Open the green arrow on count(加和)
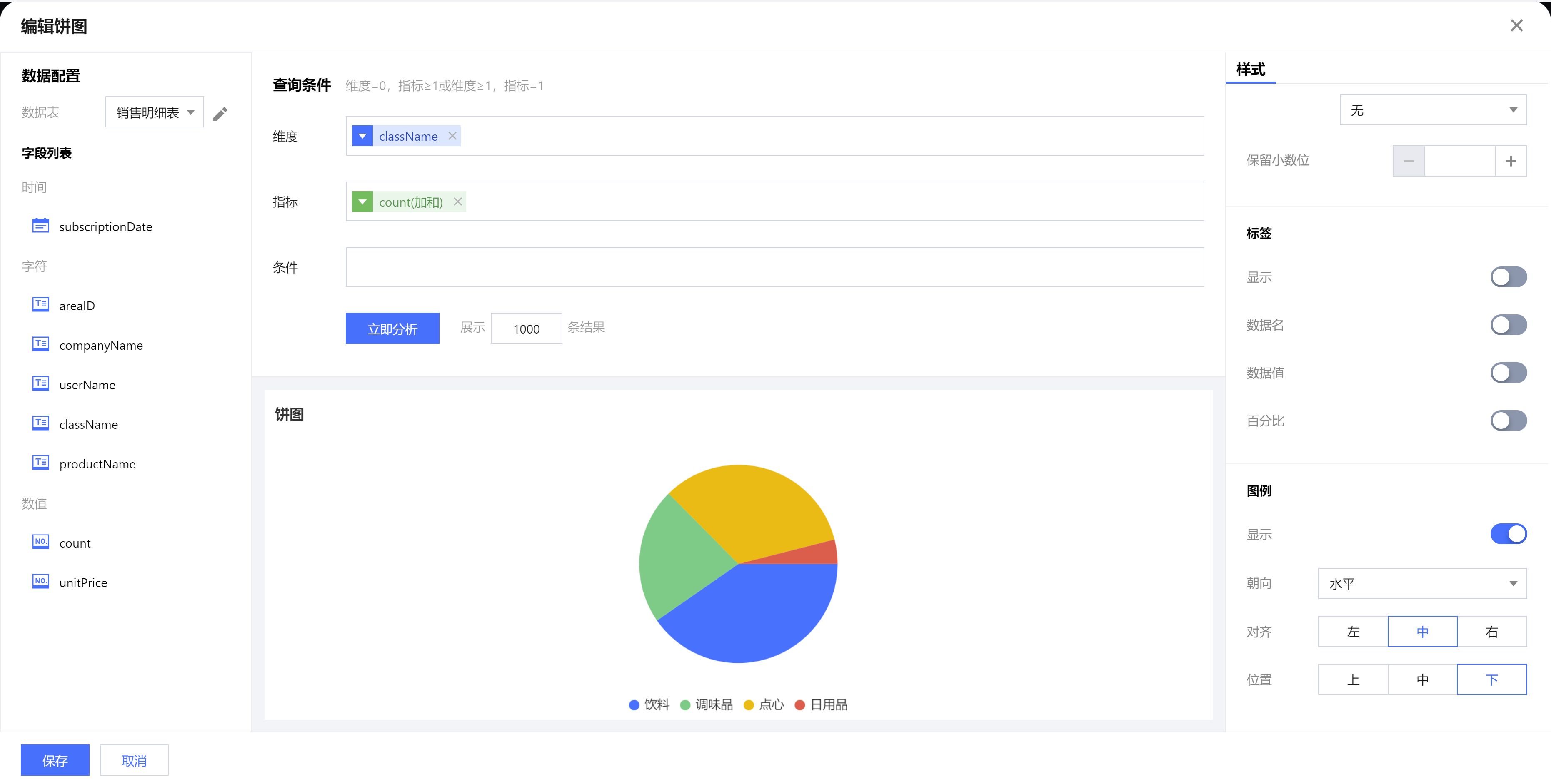This screenshot has width=1551, height=784. pos(362,202)
